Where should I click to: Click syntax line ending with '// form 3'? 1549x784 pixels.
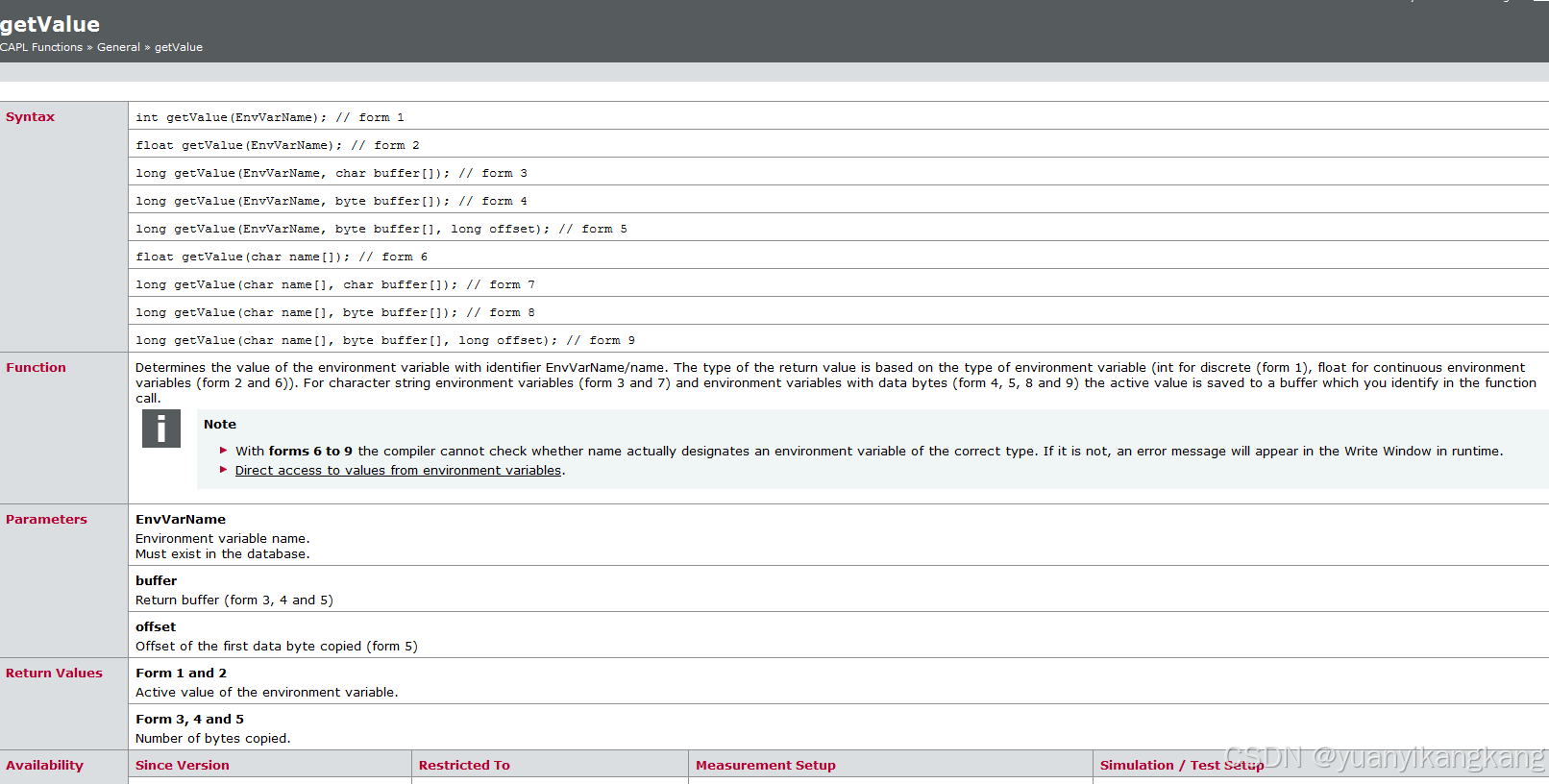click(332, 173)
